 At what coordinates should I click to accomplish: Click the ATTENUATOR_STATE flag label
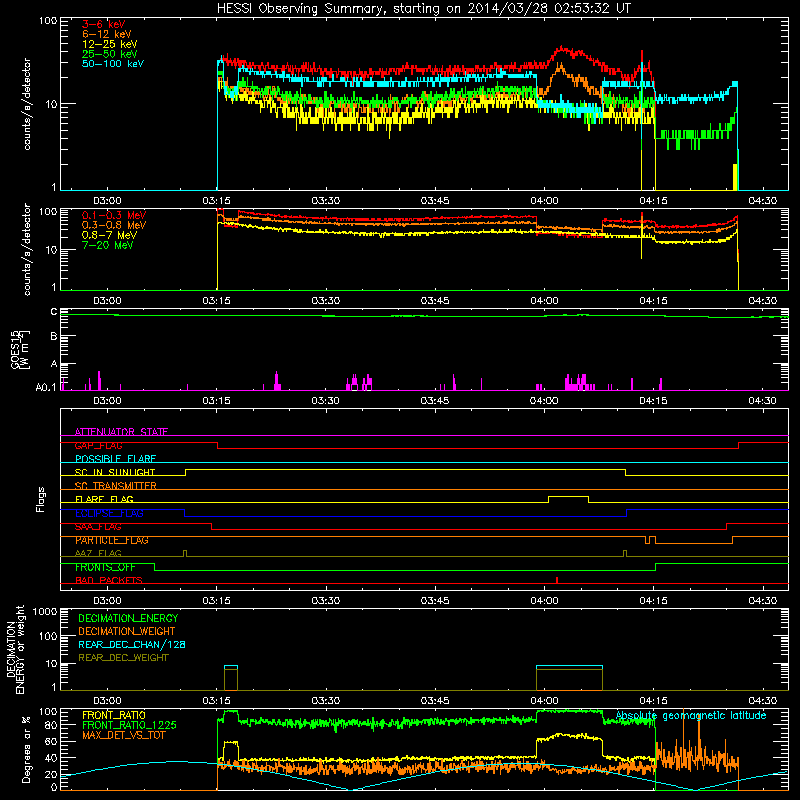(121, 432)
